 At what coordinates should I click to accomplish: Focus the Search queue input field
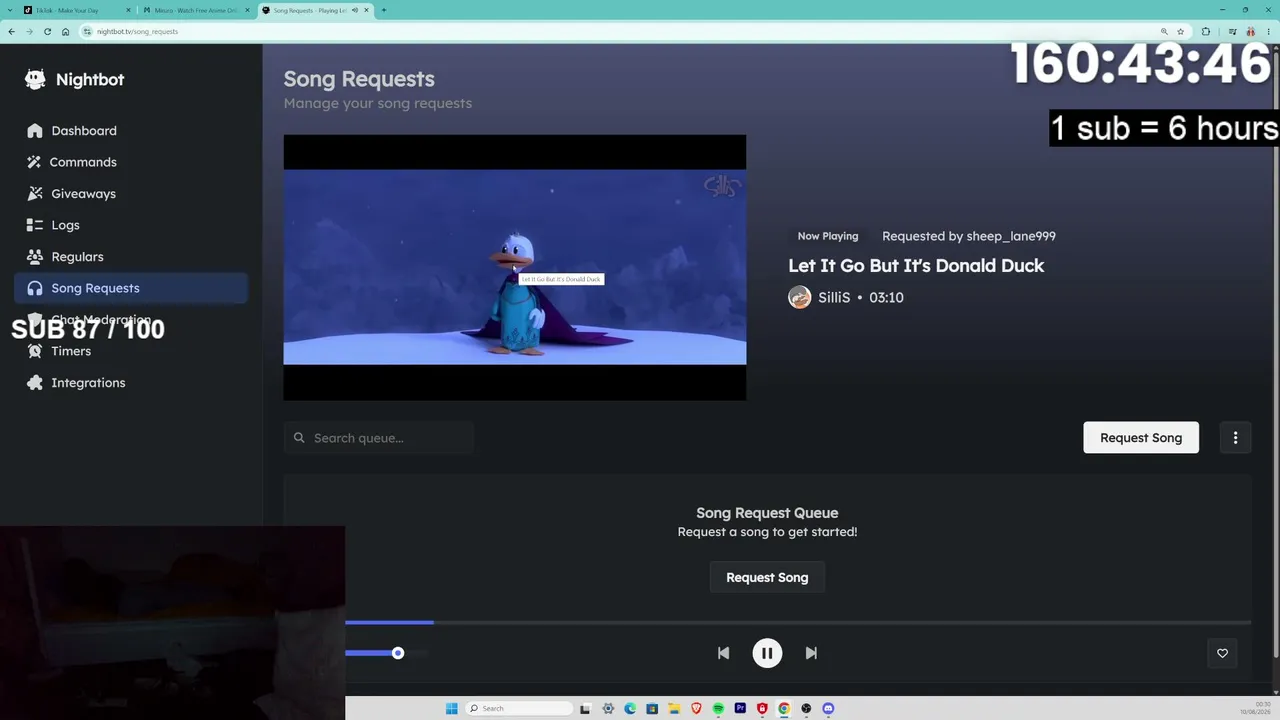point(378,438)
